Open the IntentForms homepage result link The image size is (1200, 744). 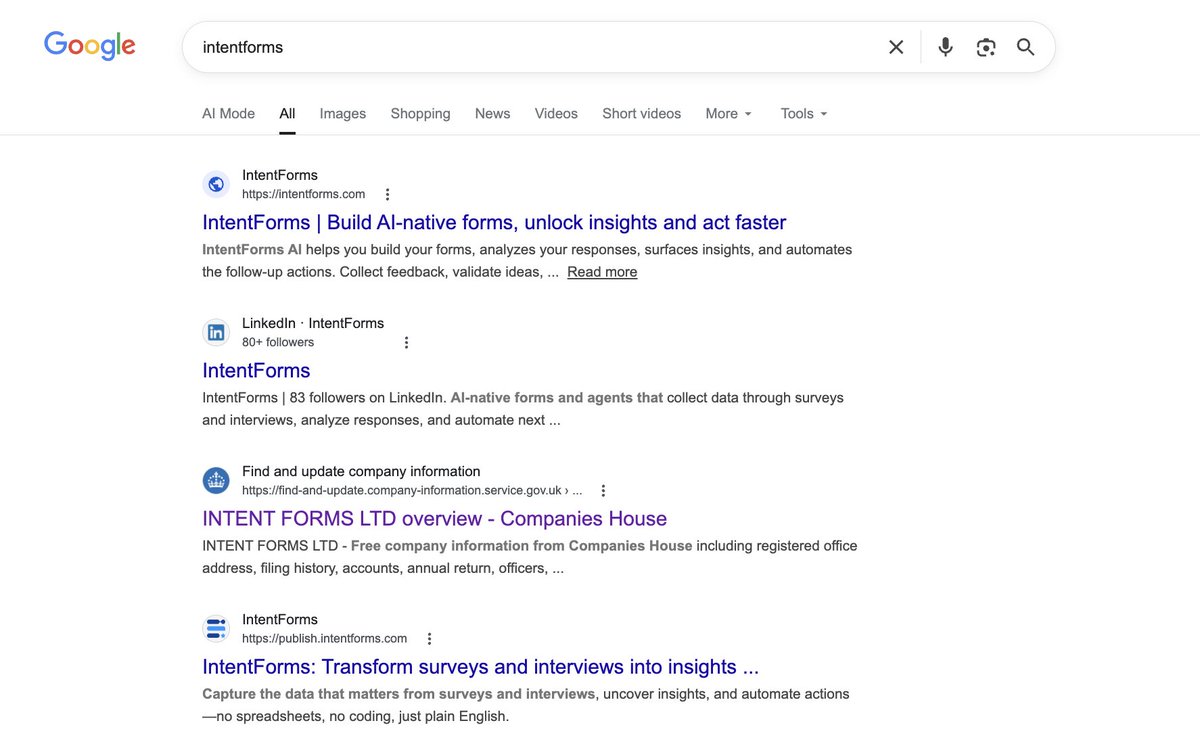(493, 222)
